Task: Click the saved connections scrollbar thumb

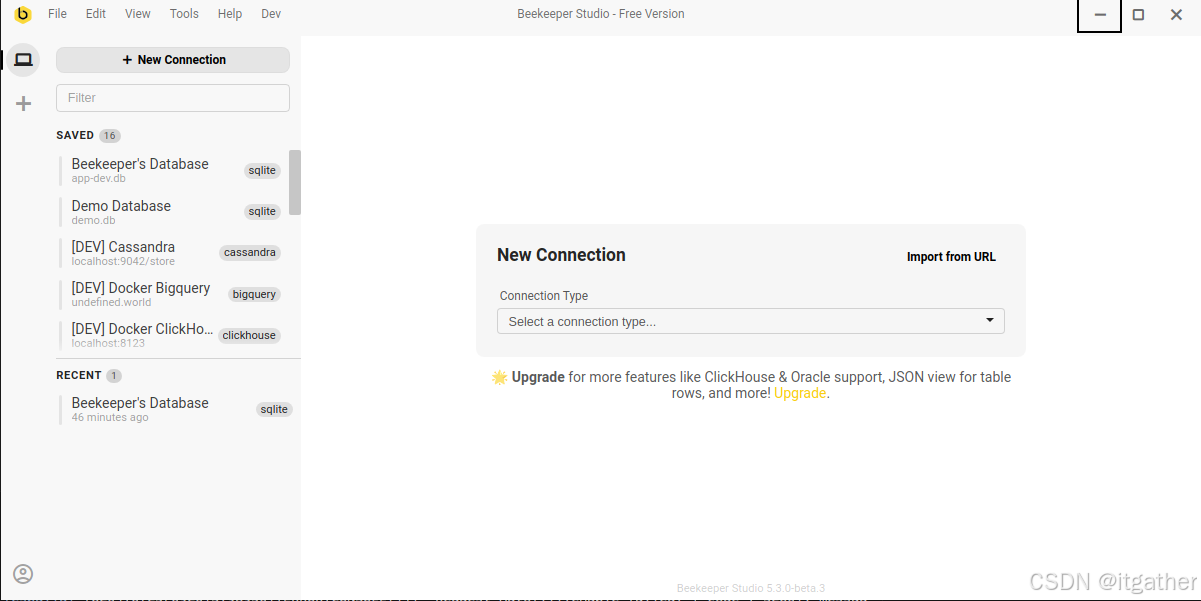Action: click(295, 182)
